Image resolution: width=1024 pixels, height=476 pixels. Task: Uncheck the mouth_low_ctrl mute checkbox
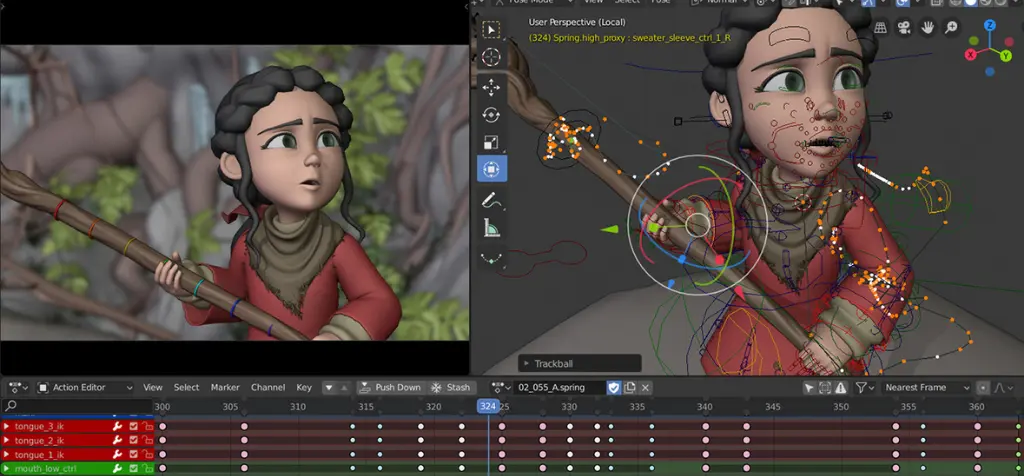tap(134, 469)
